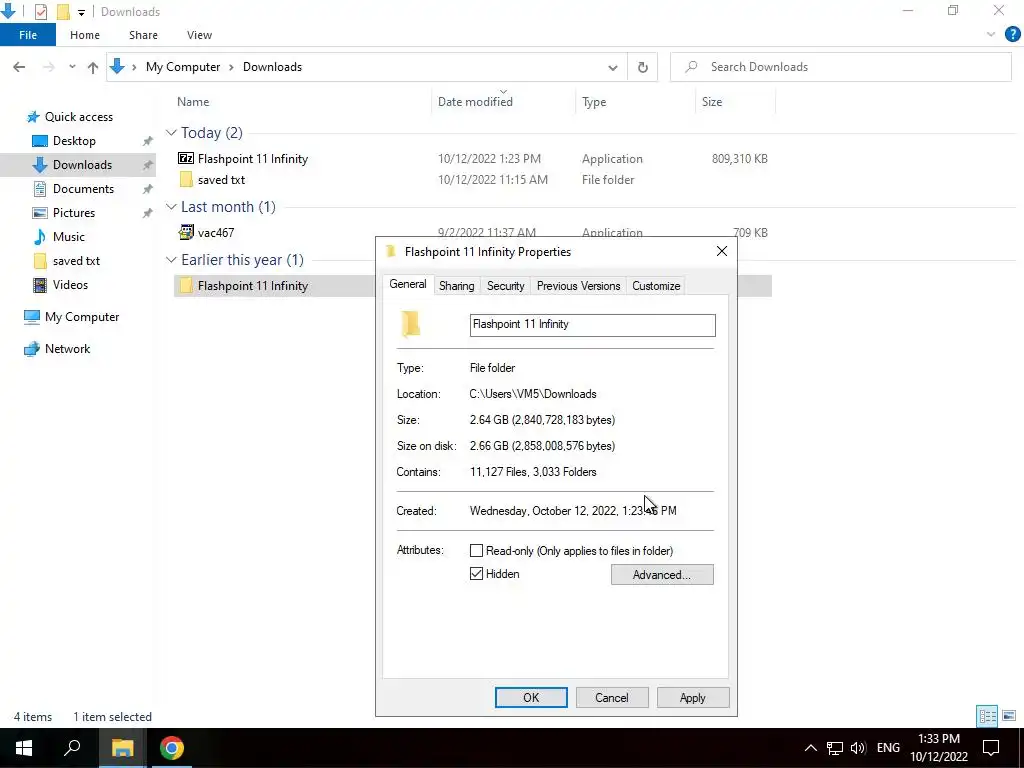Go back with the back arrow

(19, 67)
